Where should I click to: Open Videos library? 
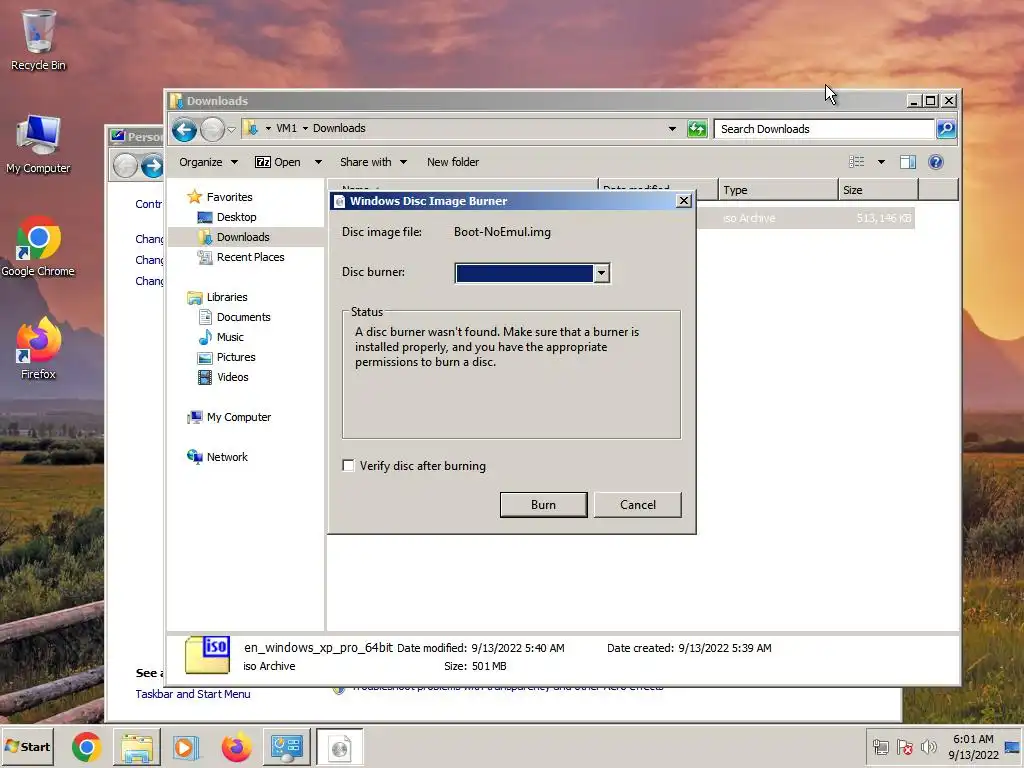(x=232, y=377)
